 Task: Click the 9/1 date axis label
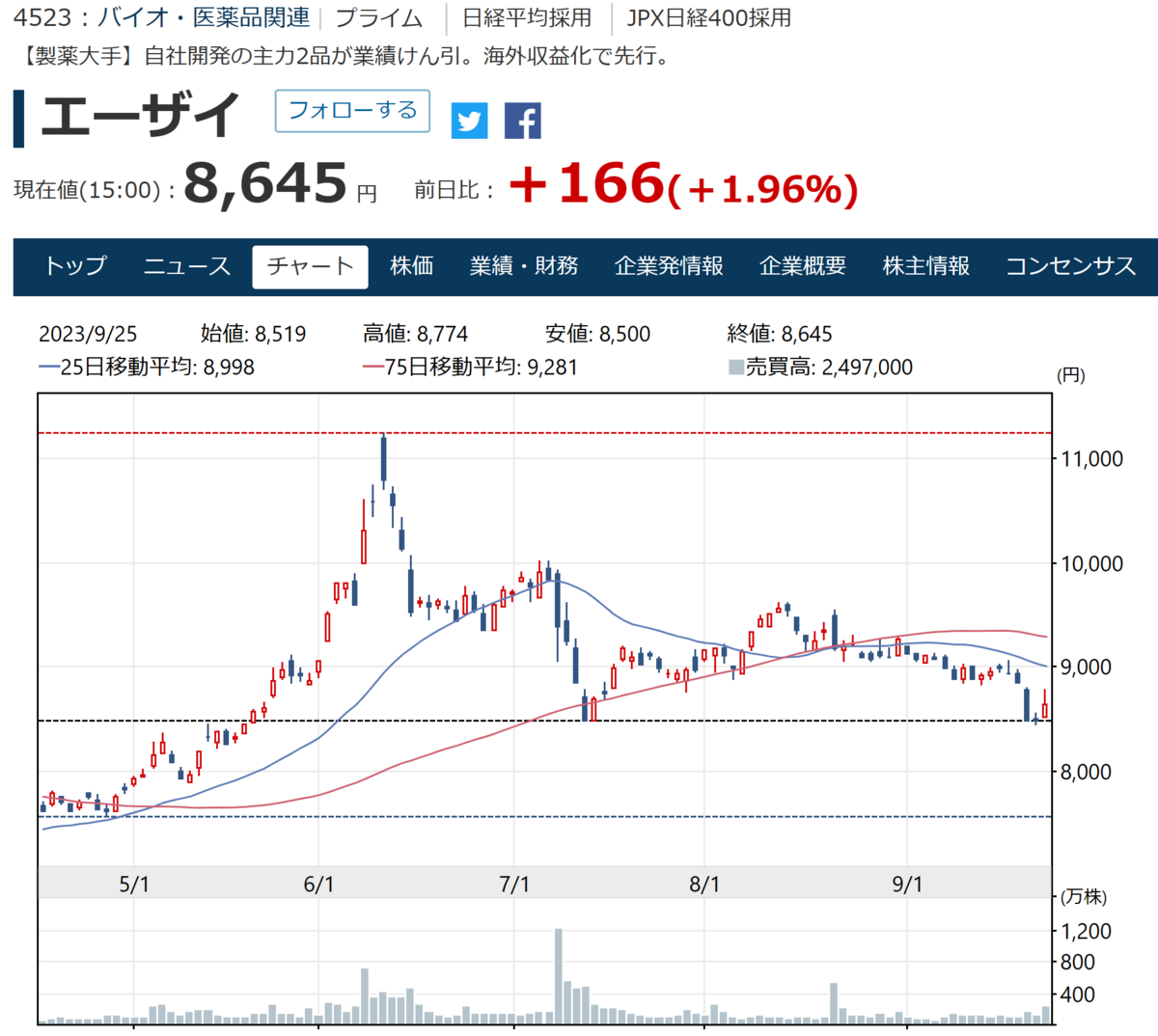click(x=907, y=885)
